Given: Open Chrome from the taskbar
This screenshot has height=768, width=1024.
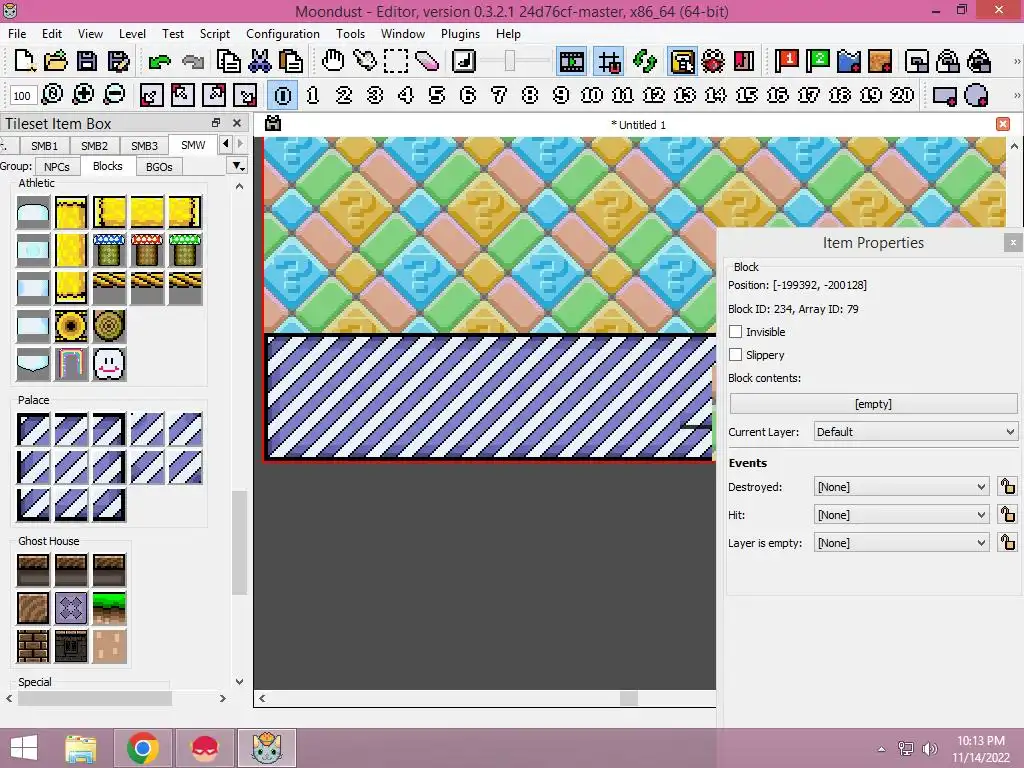Looking at the screenshot, I should click(x=143, y=748).
